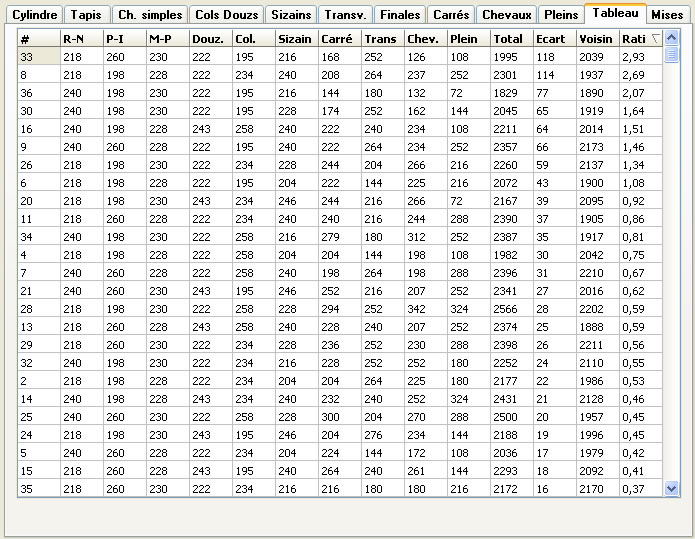Image resolution: width=695 pixels, height=539 pixels.
Task: Select row number 33 in the table
Action: (38, 57)
